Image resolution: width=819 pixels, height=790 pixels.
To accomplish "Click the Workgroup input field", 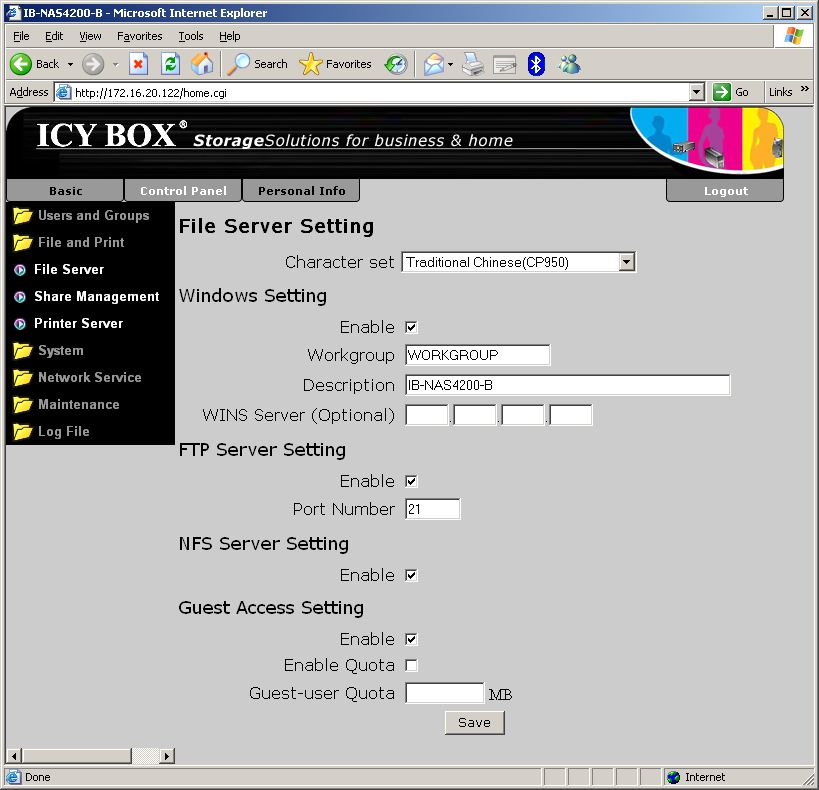I will 477,355.
